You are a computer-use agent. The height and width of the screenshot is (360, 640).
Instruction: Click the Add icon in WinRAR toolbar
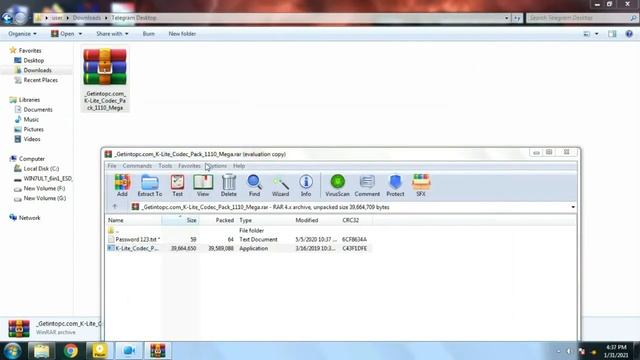pos(122,186)
